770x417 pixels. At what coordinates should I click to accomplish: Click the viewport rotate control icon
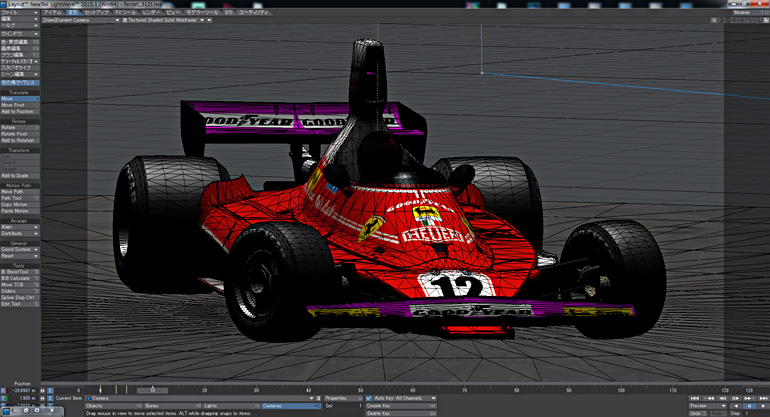750,20
